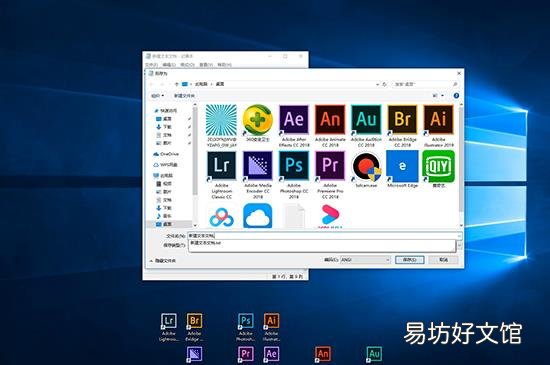Viewport: 550px width, 365px height.
Task: Click 此电脑 in the address breadcrumb
Action: pos(201,84)
